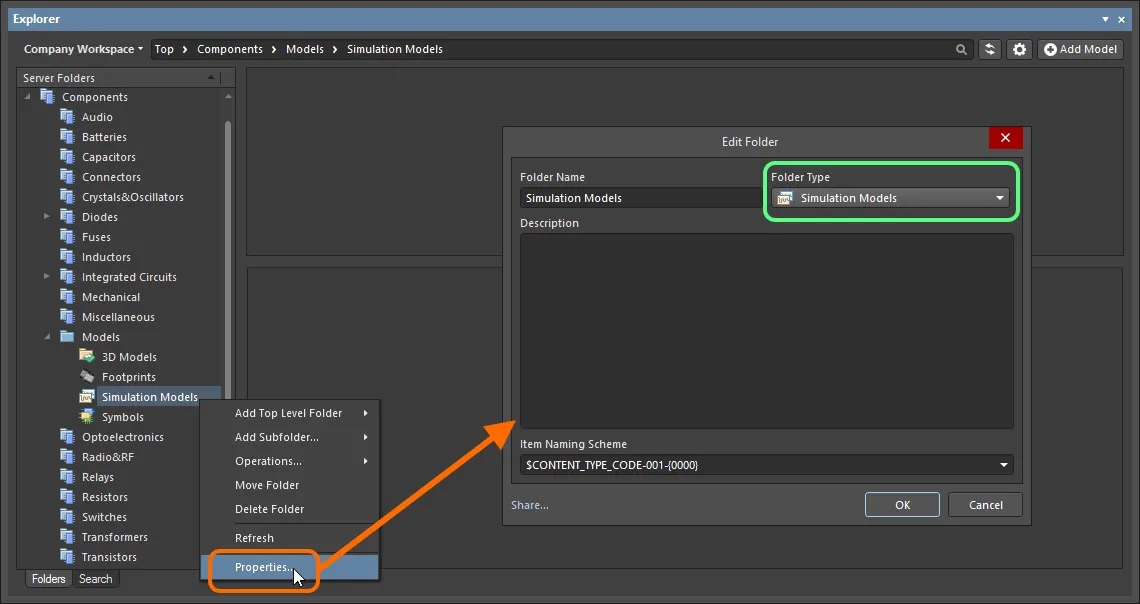Choose Refresh from context menu
1140x604 pixels.
[x=289, y=538]
